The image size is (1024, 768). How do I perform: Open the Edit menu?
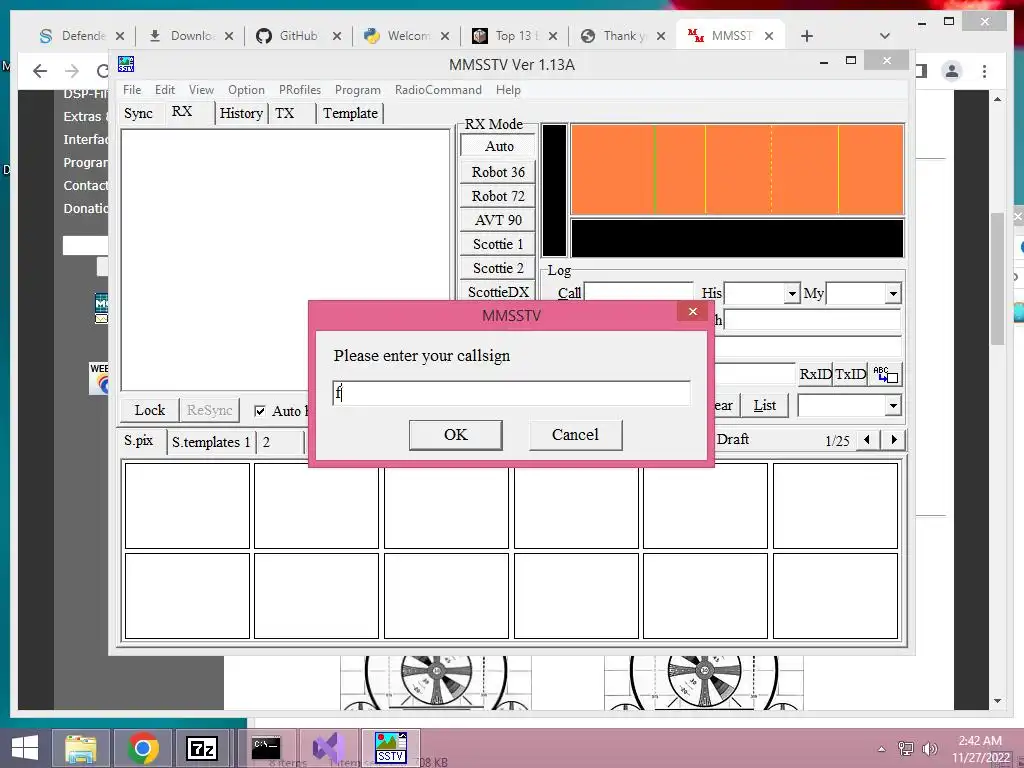[x=165, y=89]
